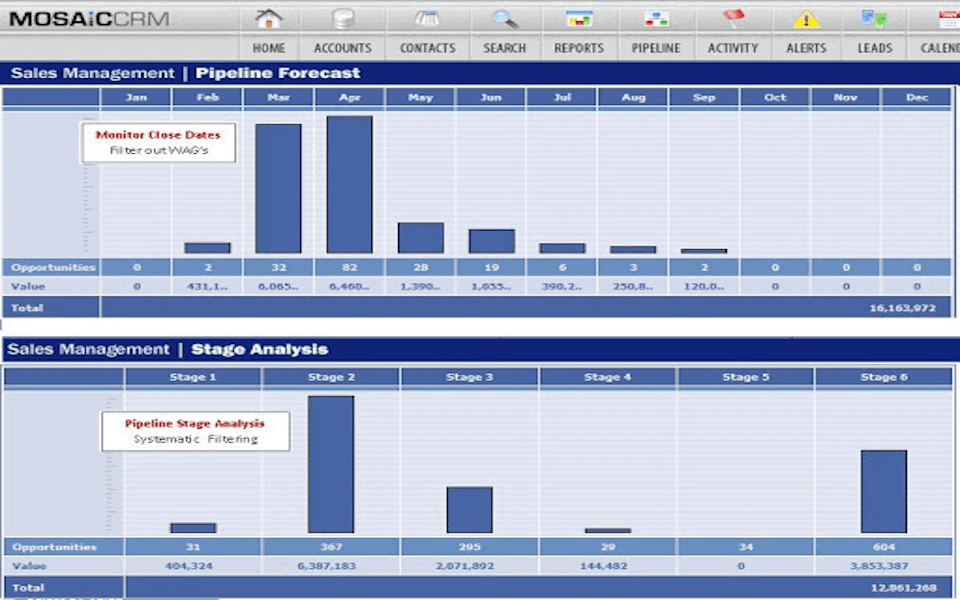This screenshot has height=600, width=960.
Task: Select the Jan column header
Action: (x=137, y=97)
